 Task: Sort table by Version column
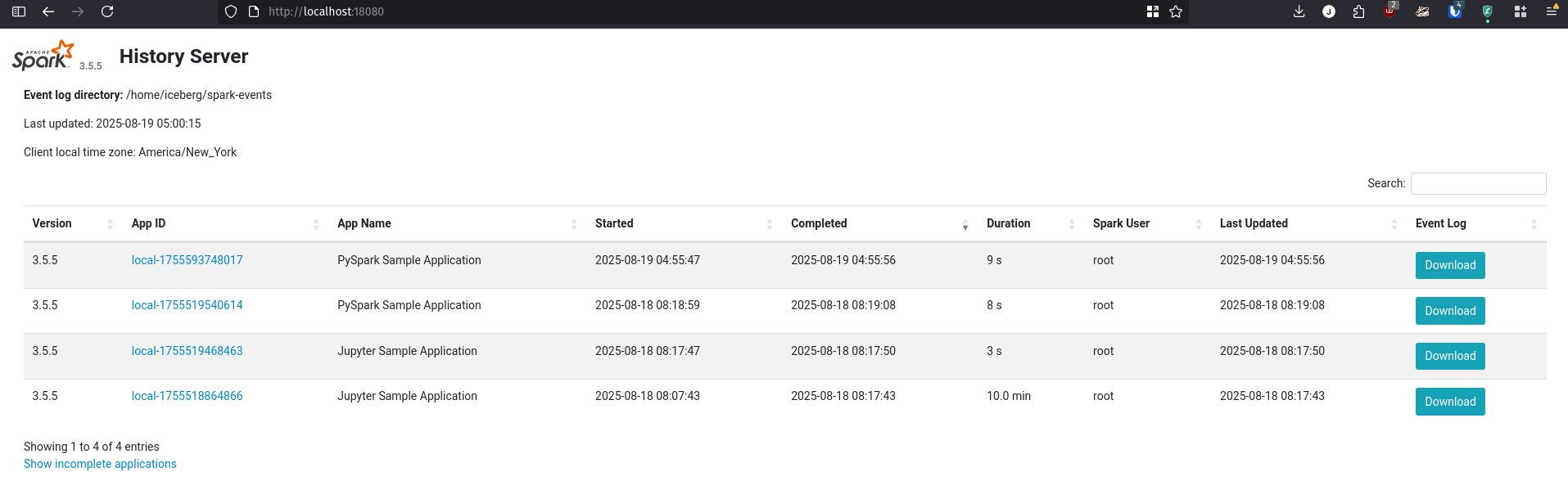tap(52, 223)
